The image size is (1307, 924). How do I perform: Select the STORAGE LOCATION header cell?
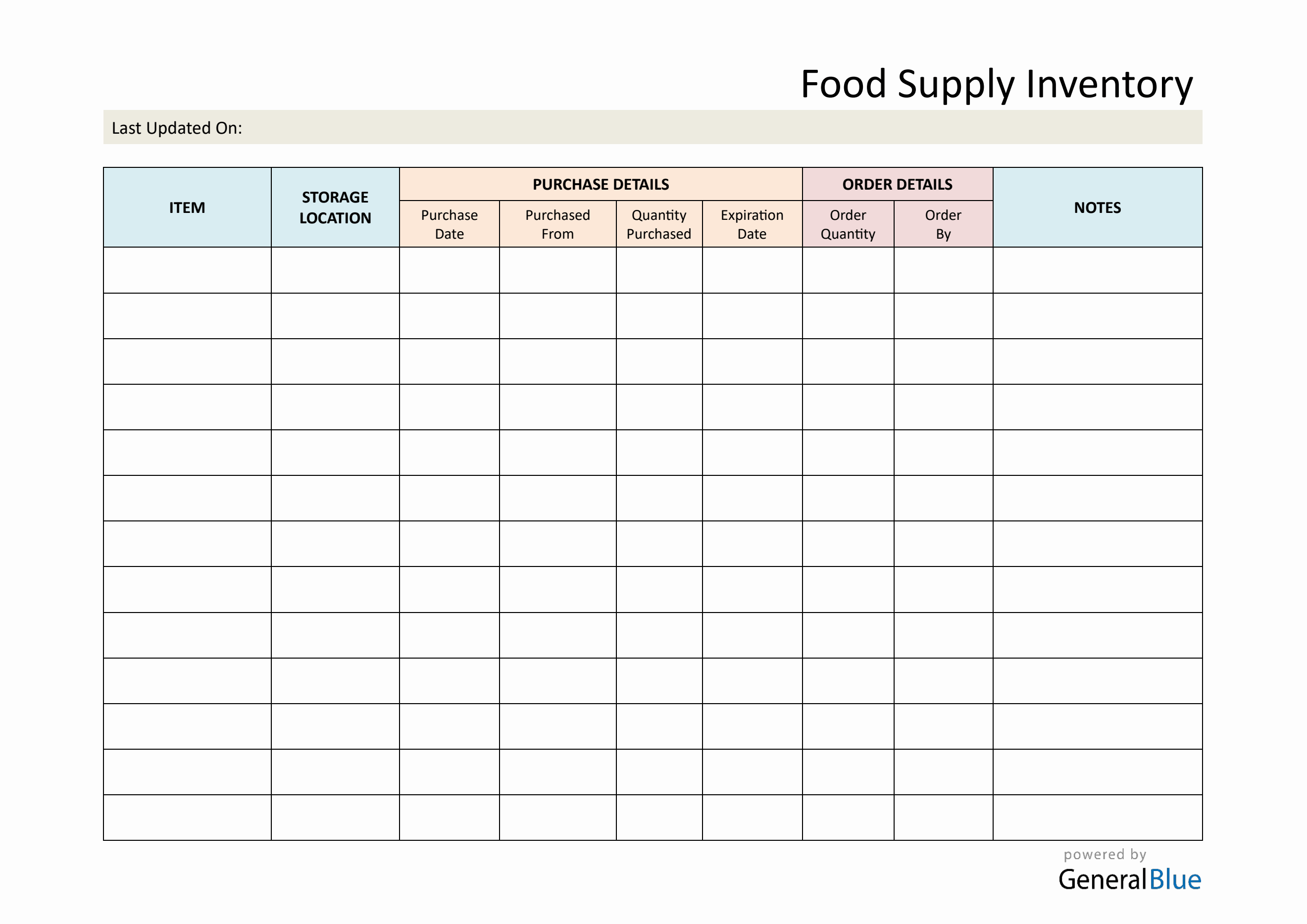click(x=335, y=208)
